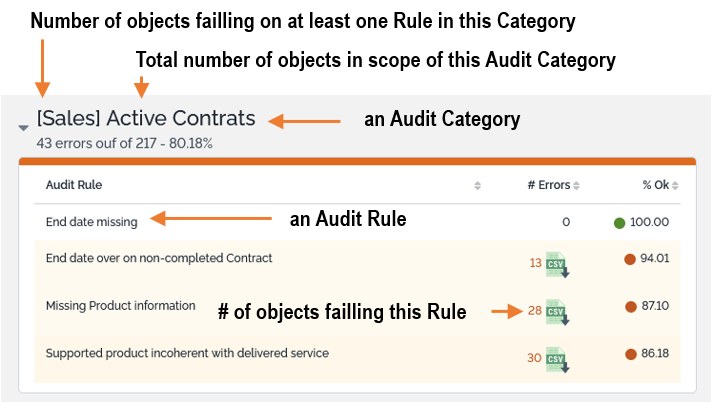Viewport: 711px width, 402px height.
Task: Collapse the [Sales] Active Contrats category arrow
Action: point(23,128)
